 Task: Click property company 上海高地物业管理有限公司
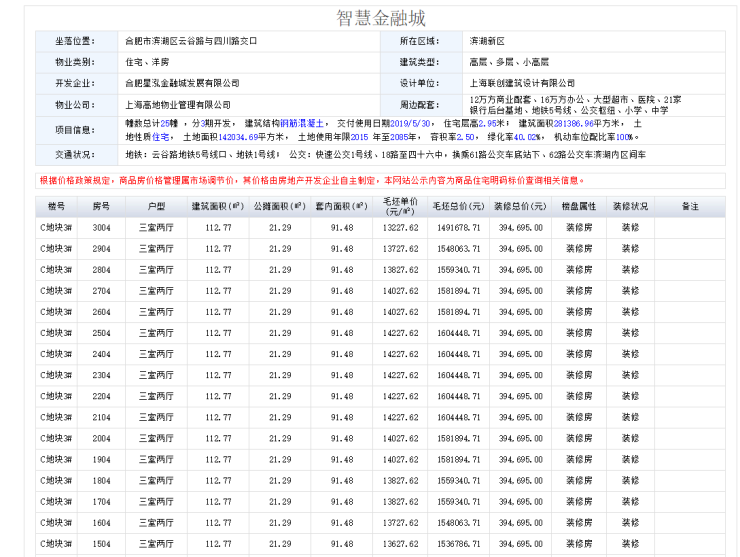click(x=177, y=105)
